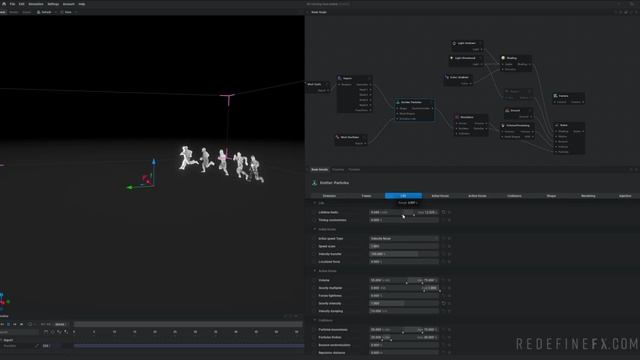The image size is (640, 360).
Task: Click the blue Z-axis arrow of transform gizmo
Action: (154, 162)
